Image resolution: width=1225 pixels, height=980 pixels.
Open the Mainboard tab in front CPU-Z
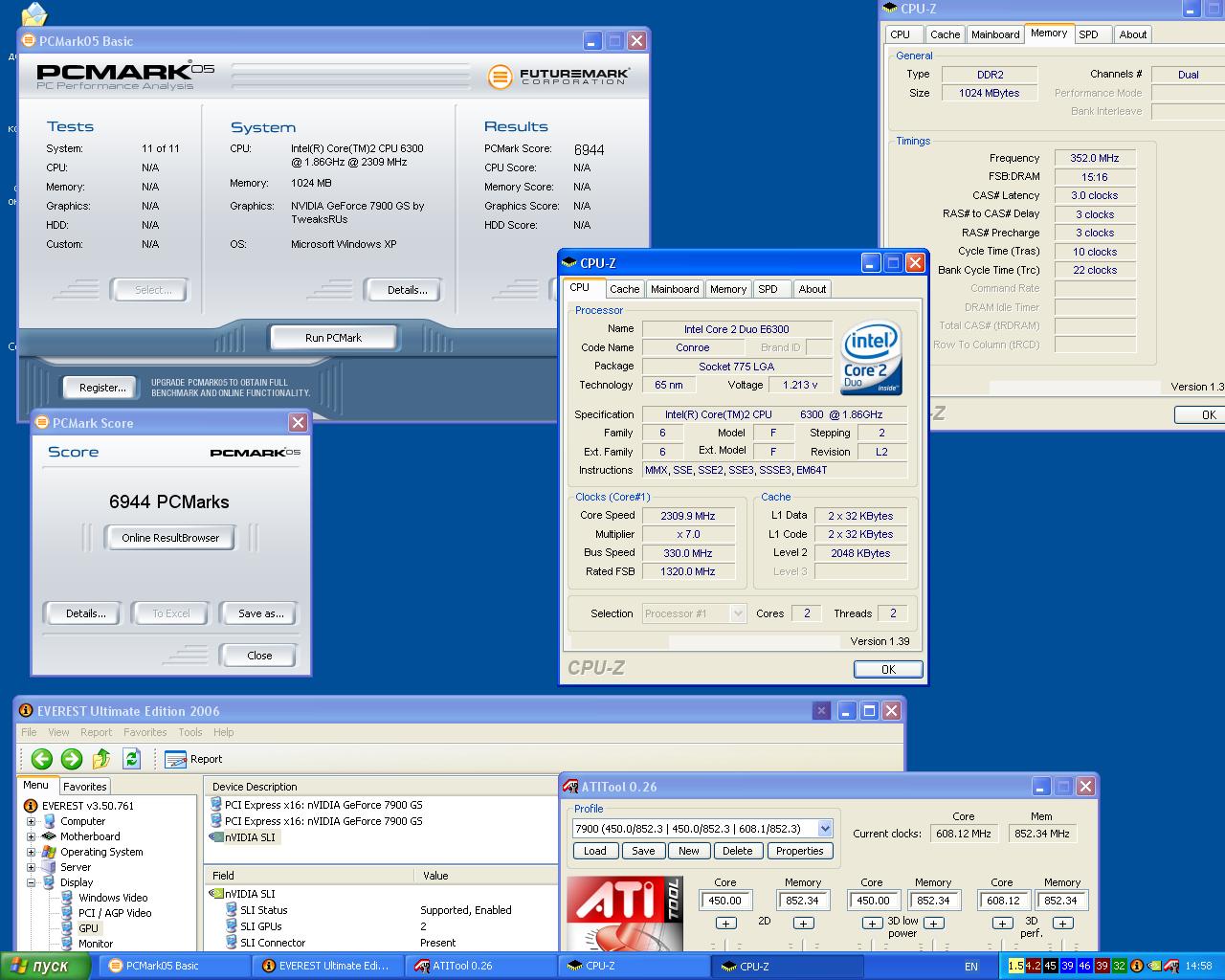tap(675, 289)
